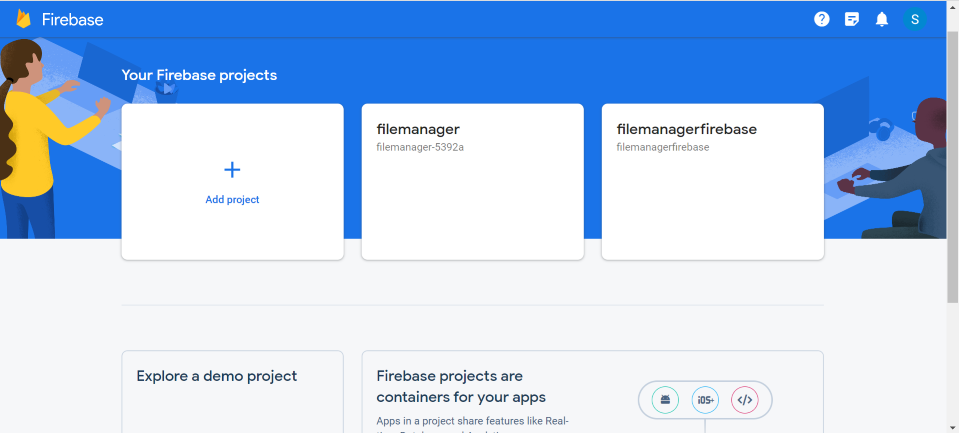Click the vertical scrollbar thumb
The width and height of the screenshot is (959, 433).
click(952, 165)
